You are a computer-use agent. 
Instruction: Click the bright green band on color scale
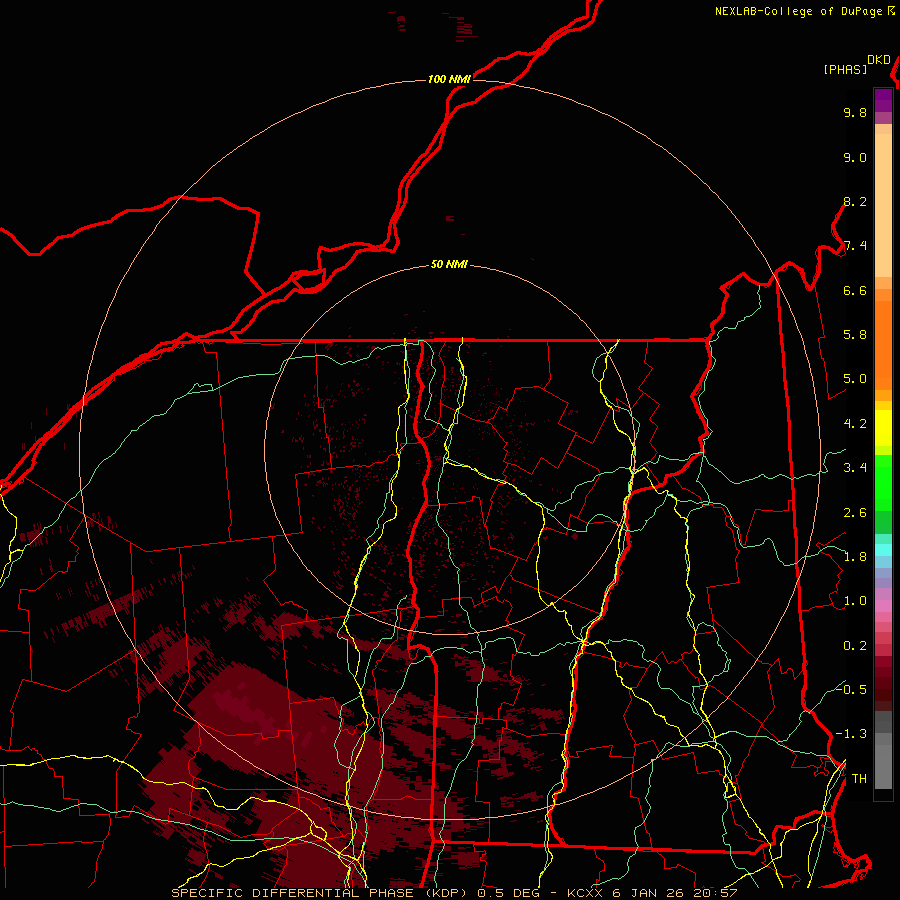pos(883,482)
